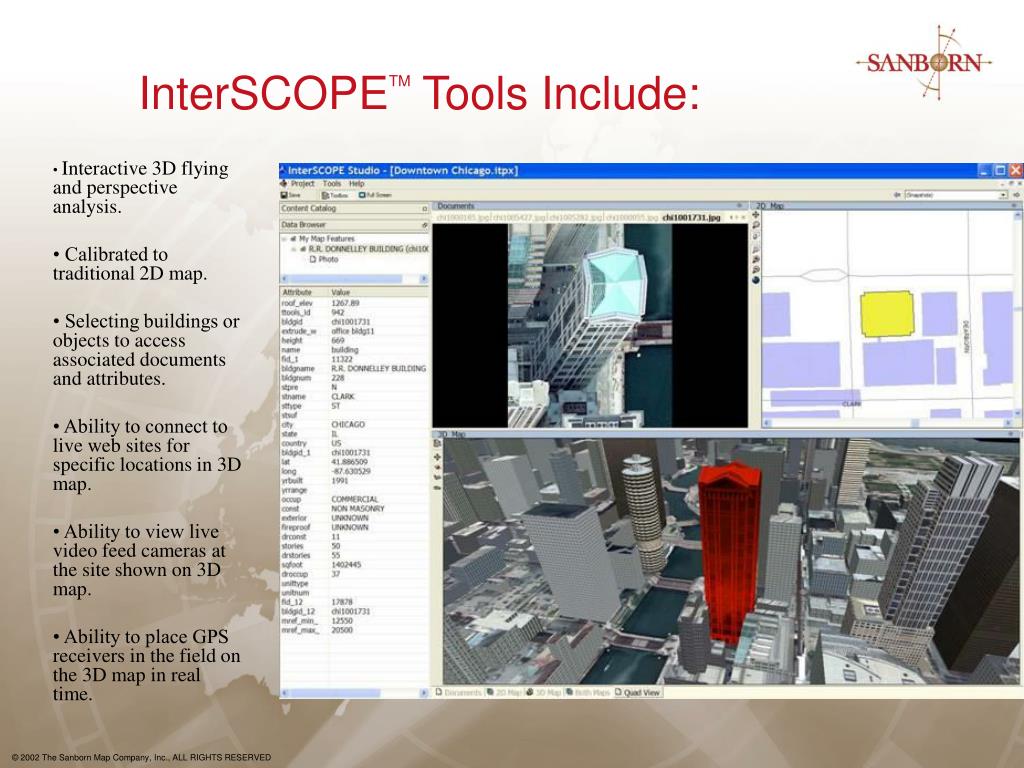The width and height of the screenshot is (1024, 768).
Task: Select the sqfoot value 1402445
Action: (346, 565)
